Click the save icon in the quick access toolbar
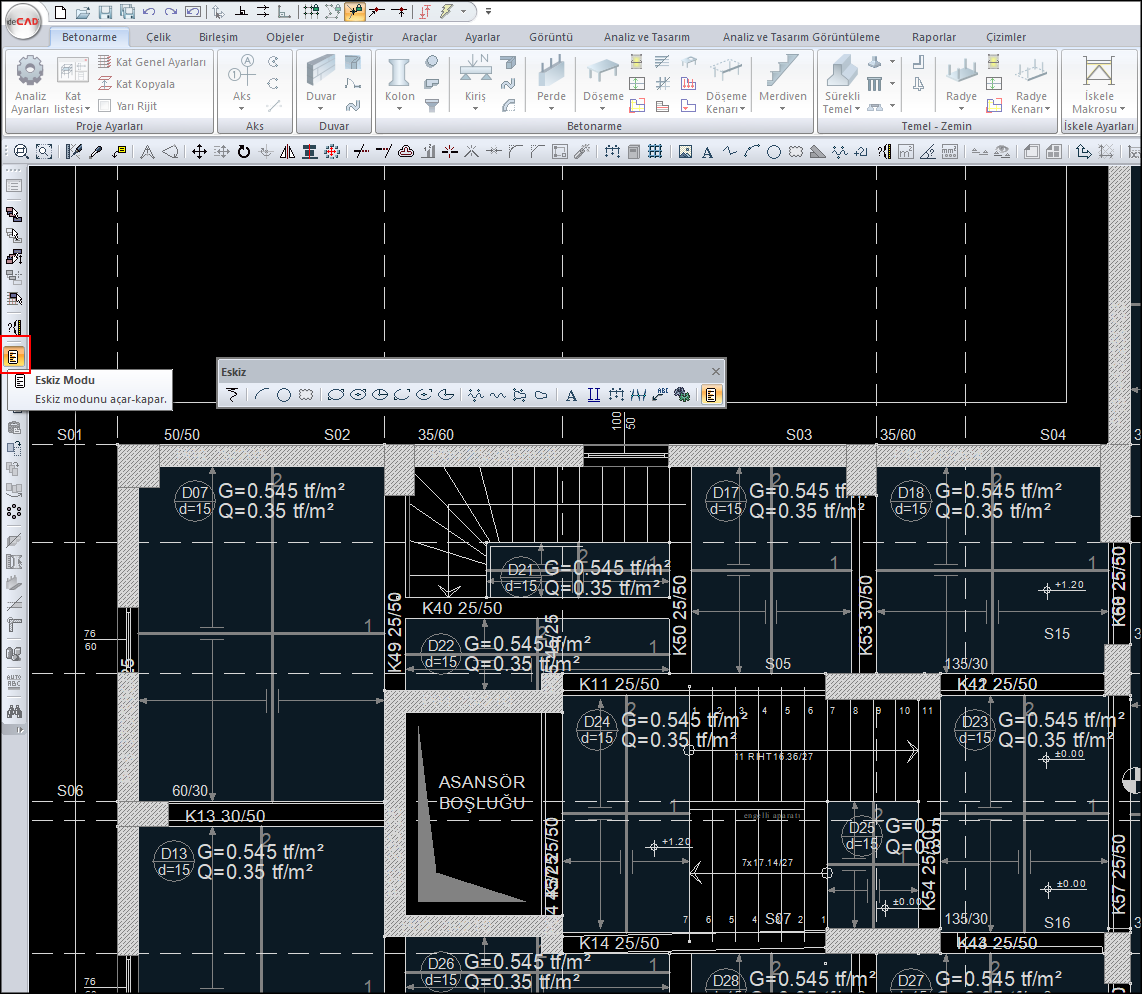 pos(105,12)
